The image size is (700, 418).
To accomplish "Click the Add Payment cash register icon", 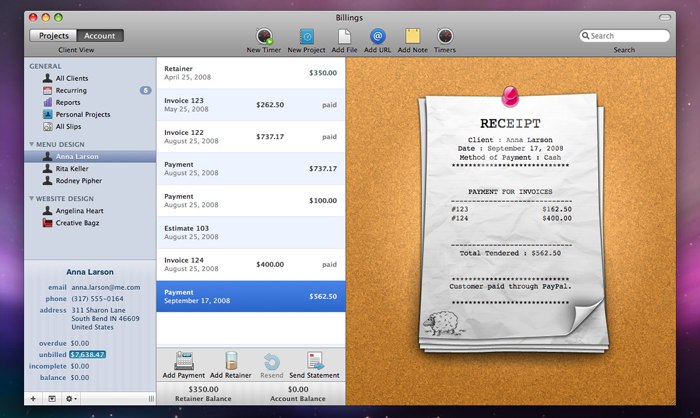I will coord(183,361).
